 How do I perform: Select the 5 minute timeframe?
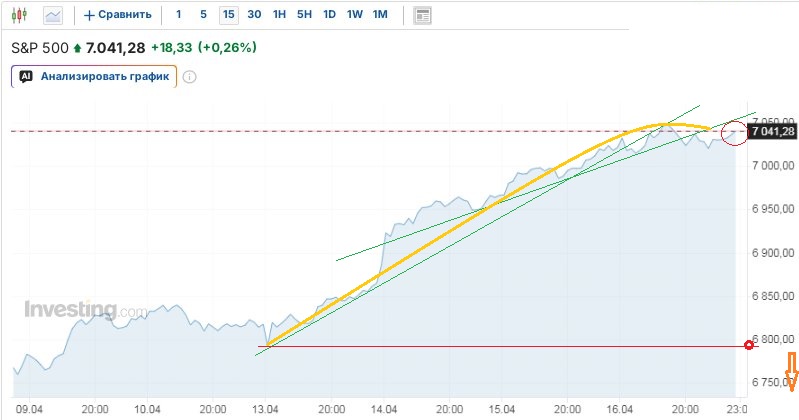click(203, 15)
